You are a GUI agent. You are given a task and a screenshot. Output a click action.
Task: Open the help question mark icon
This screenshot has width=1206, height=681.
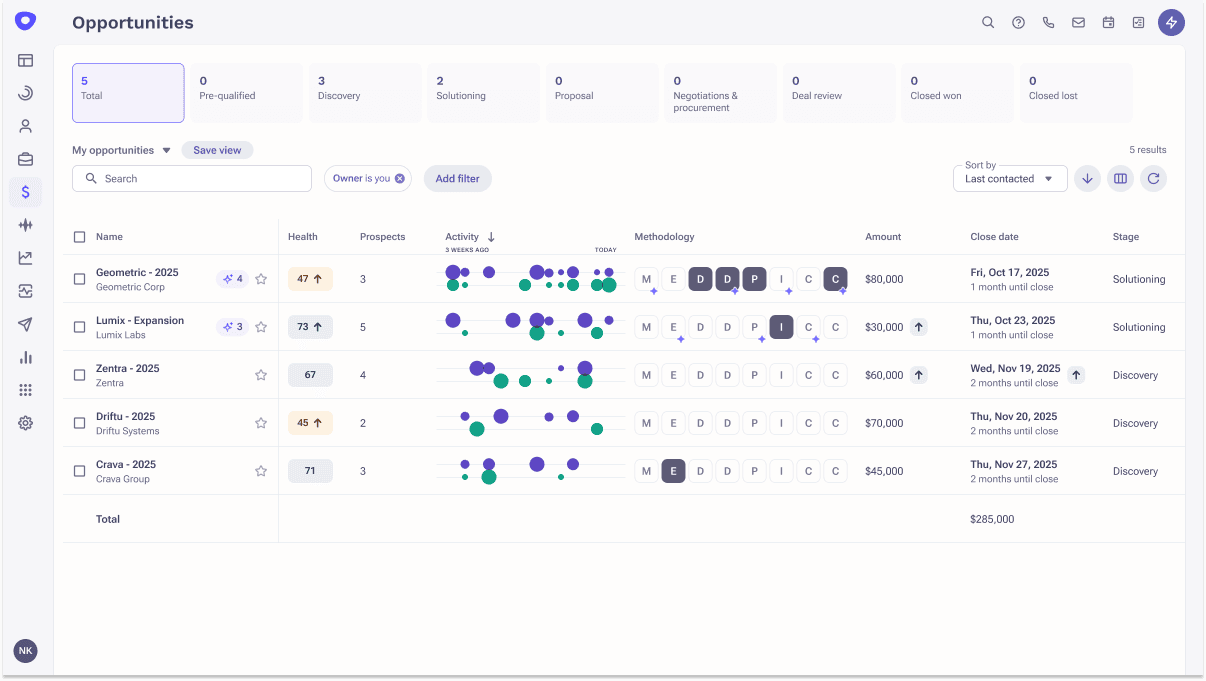[1018, 22]
